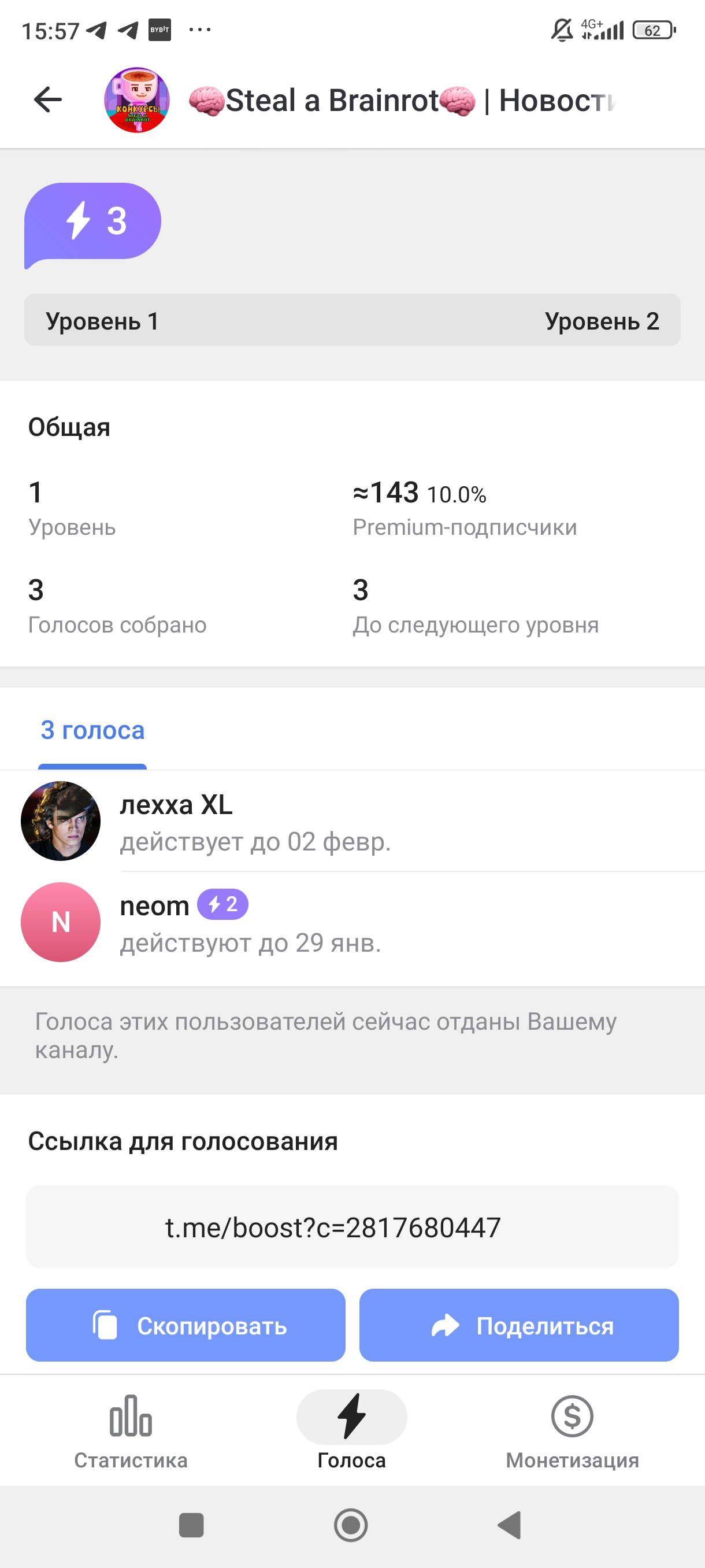Tap the Premium-подписчики statistic
The width and height of the screenshot is (705, 1568).
465,508
